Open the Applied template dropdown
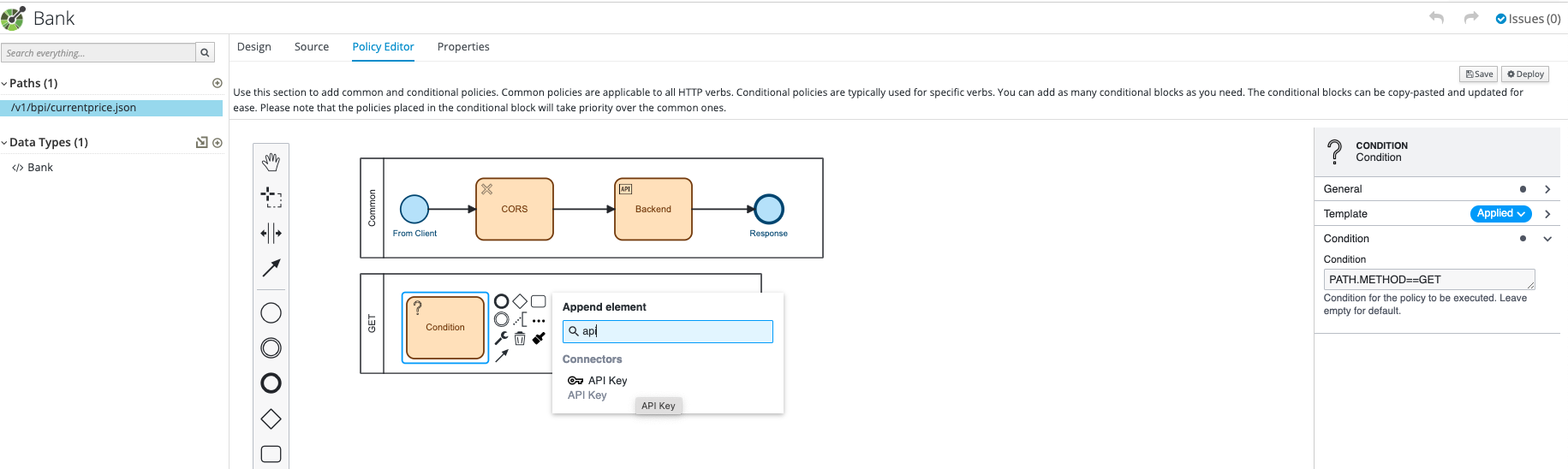The height and width of the screenshot is (469, 1568). pos(1500,214)
